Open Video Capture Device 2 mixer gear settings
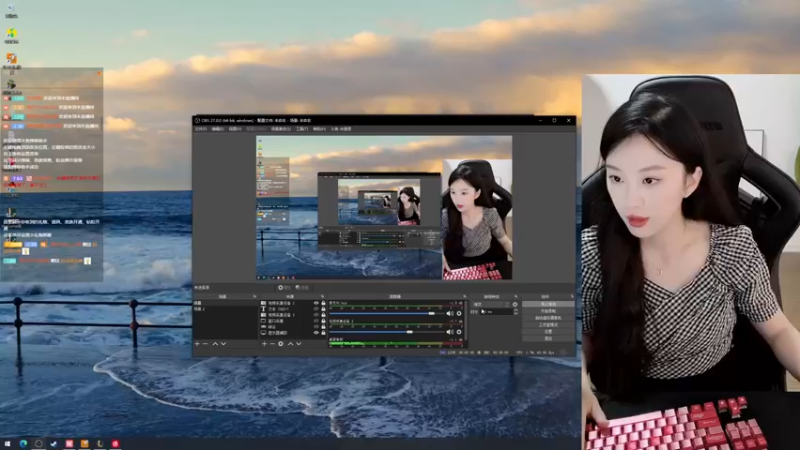The height and width of the screenshot is (450, 800). pyautogui.click(x=459, y=332)
